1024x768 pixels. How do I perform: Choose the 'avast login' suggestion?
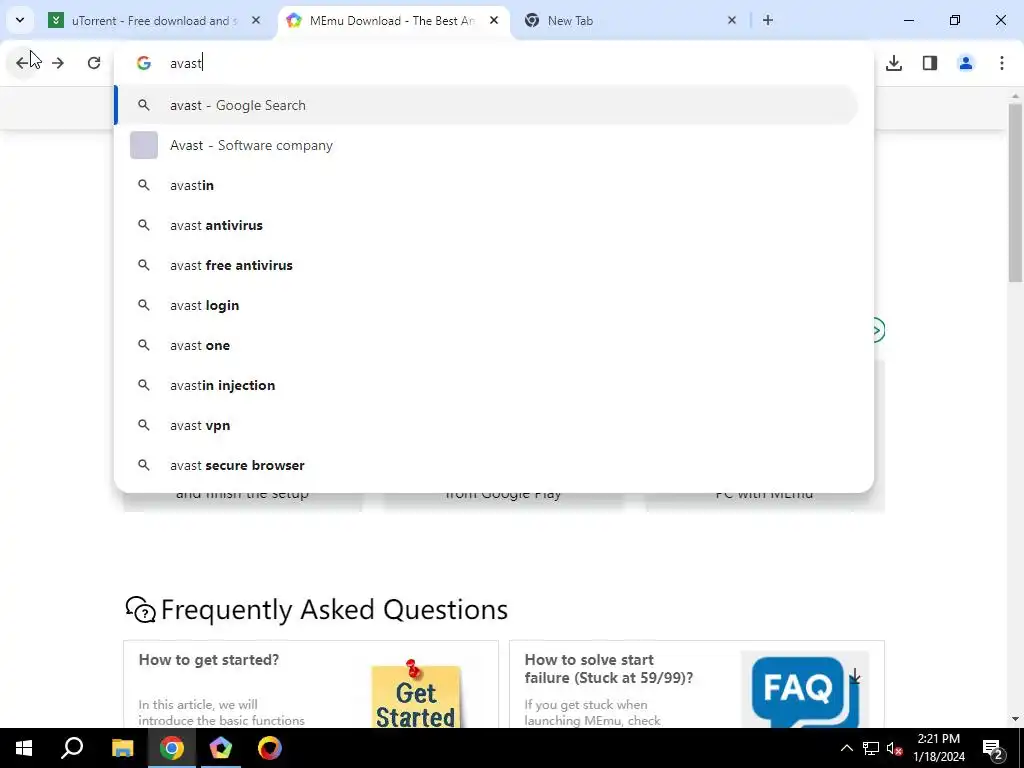pos(487,305)
